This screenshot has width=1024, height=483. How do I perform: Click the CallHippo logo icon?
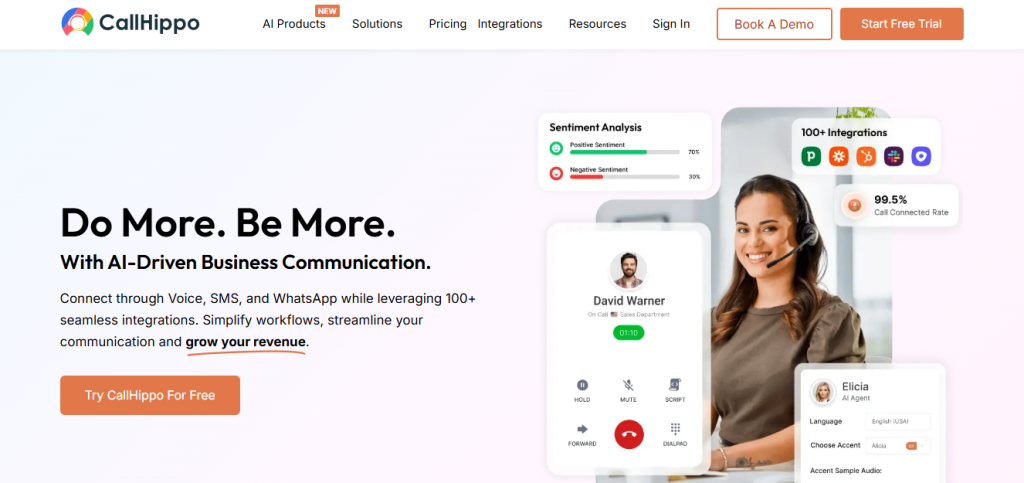point(77,23)
